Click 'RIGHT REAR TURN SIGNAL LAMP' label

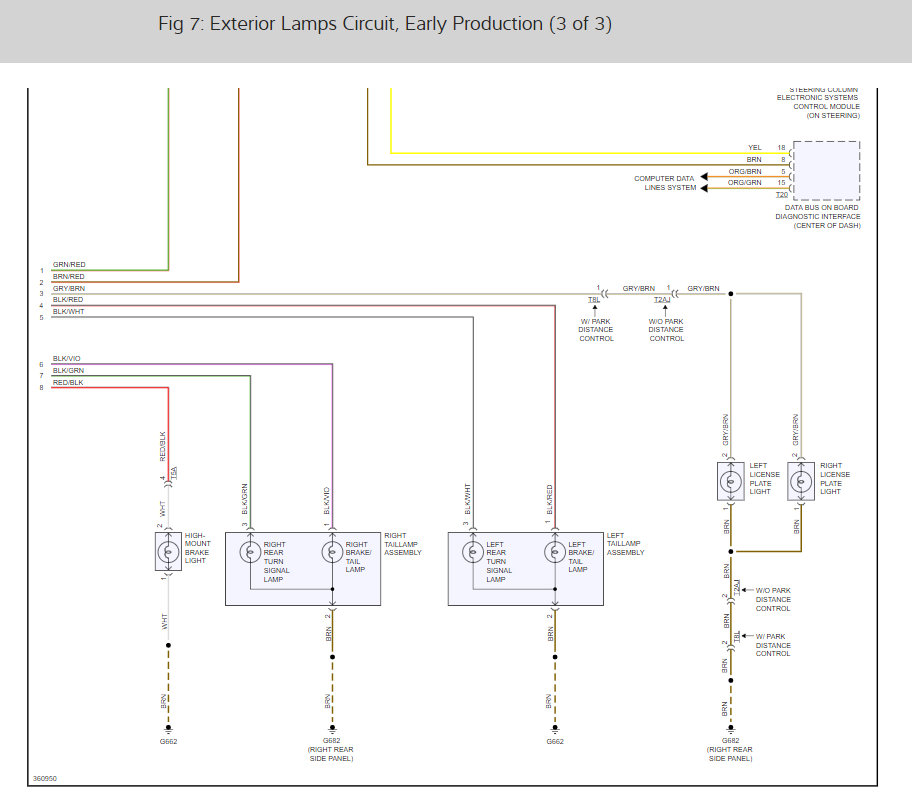coord(276,562)
